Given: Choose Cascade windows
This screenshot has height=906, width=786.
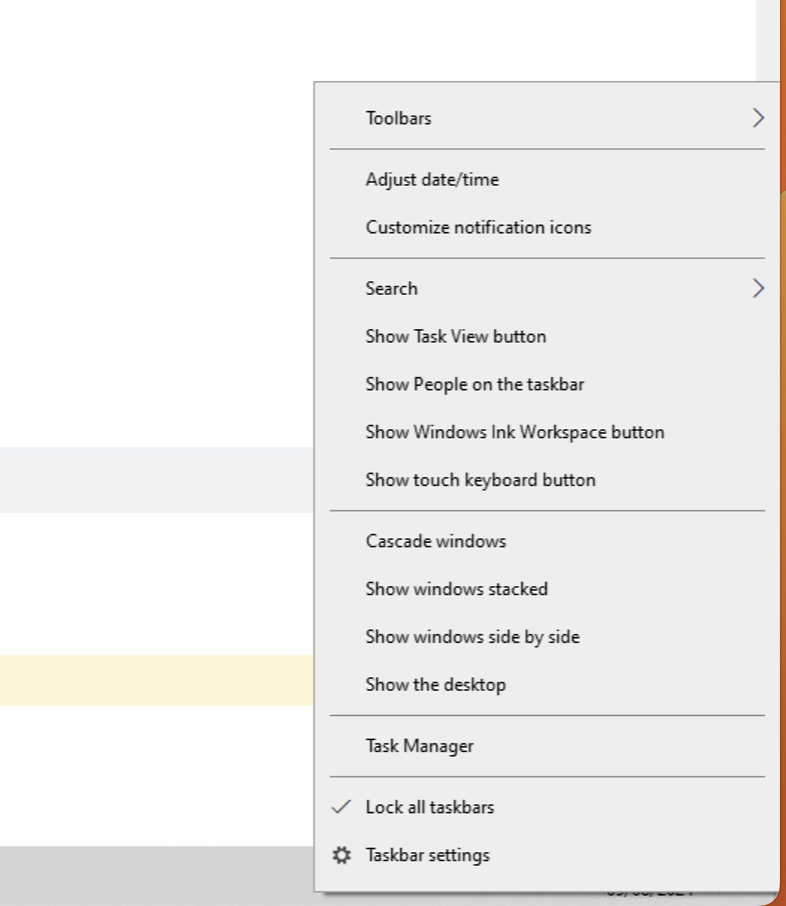Looking at the screenshot, I should (436, 540).
